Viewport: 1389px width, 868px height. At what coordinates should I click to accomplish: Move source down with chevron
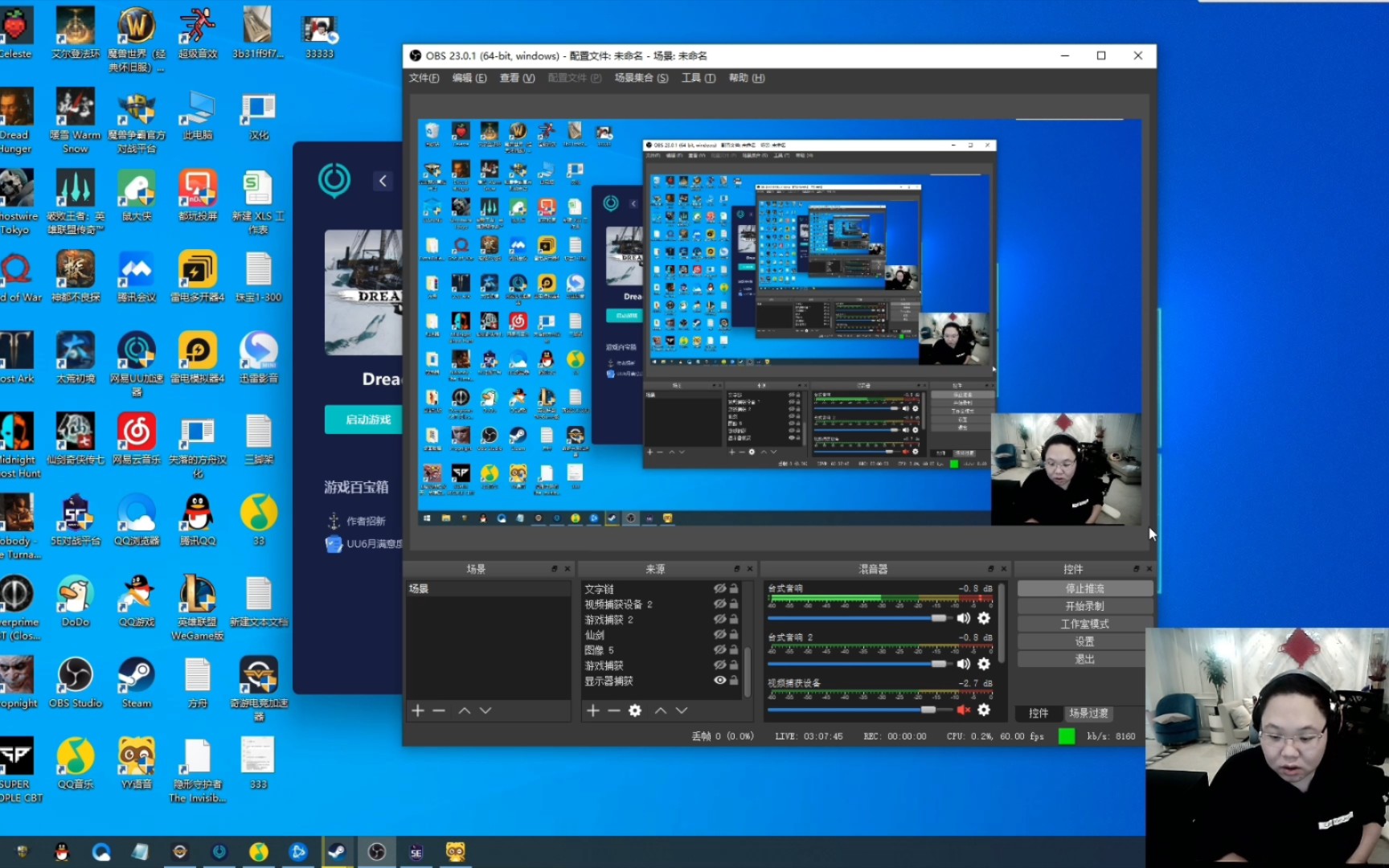pyautogui.click(x=682, y=710)
